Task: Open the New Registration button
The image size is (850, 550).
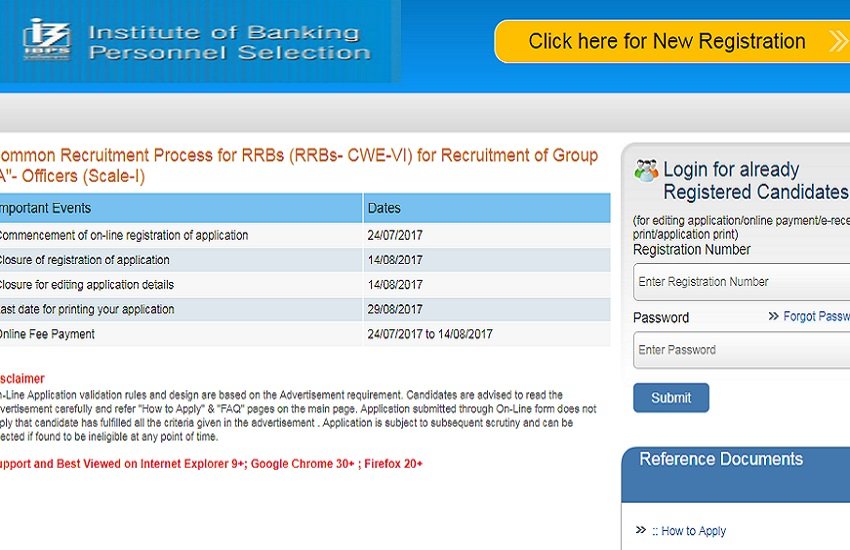Action: tap(672, 41)
